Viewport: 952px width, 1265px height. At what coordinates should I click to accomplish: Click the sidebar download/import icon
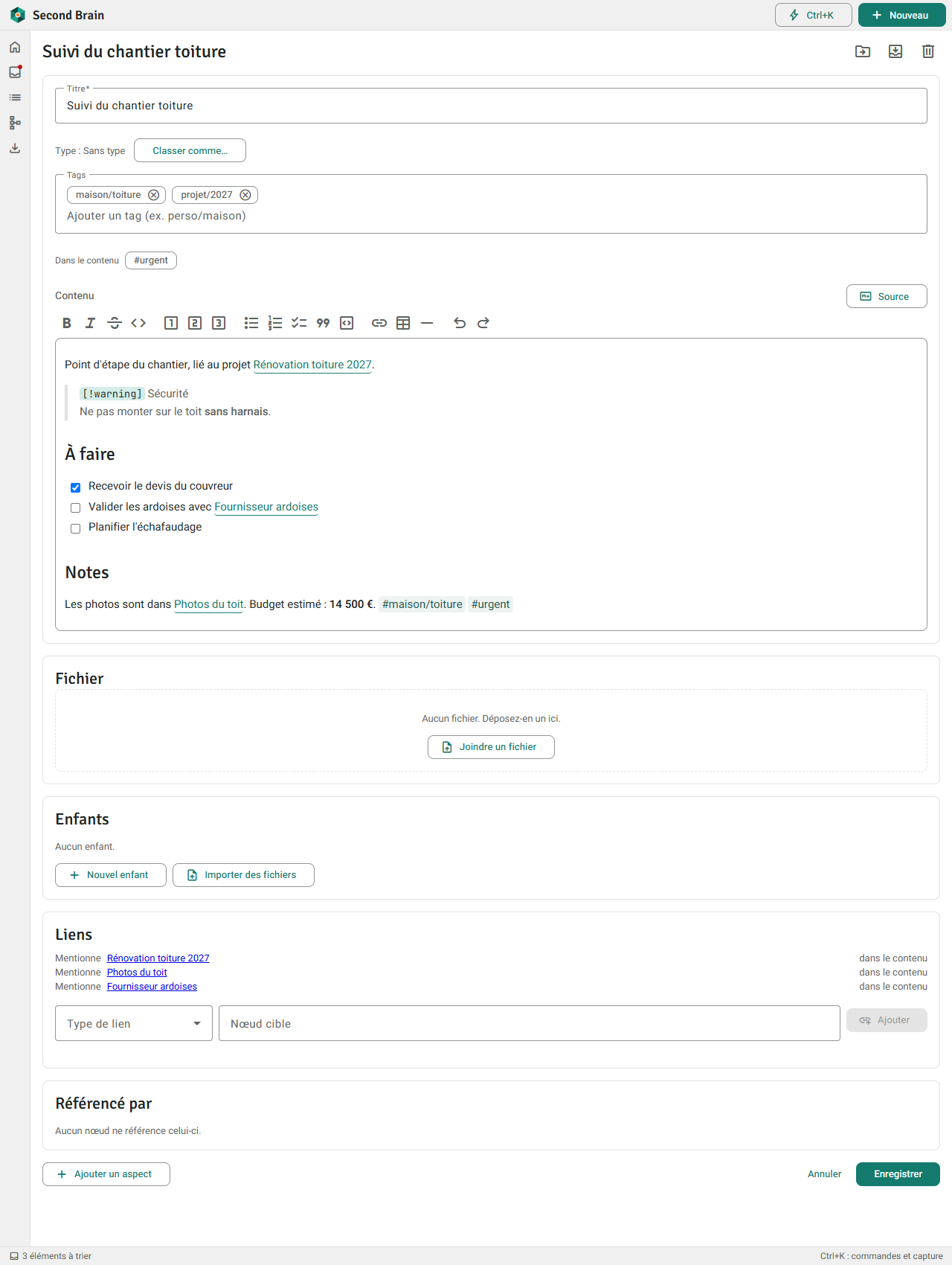[x=15, y=148]
